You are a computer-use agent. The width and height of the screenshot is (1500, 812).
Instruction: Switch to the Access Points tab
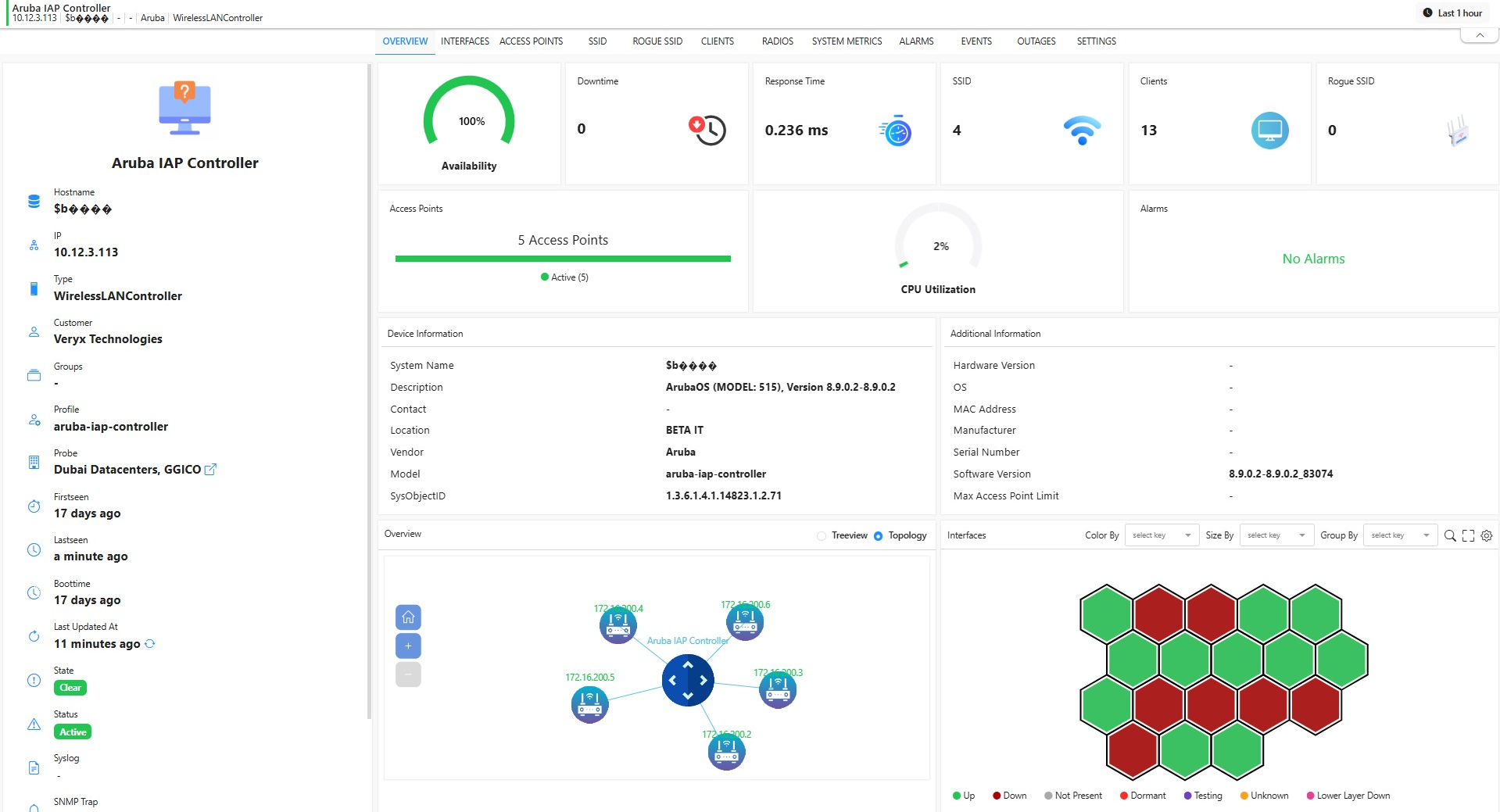pyautogui.click(x=531, y=41)
